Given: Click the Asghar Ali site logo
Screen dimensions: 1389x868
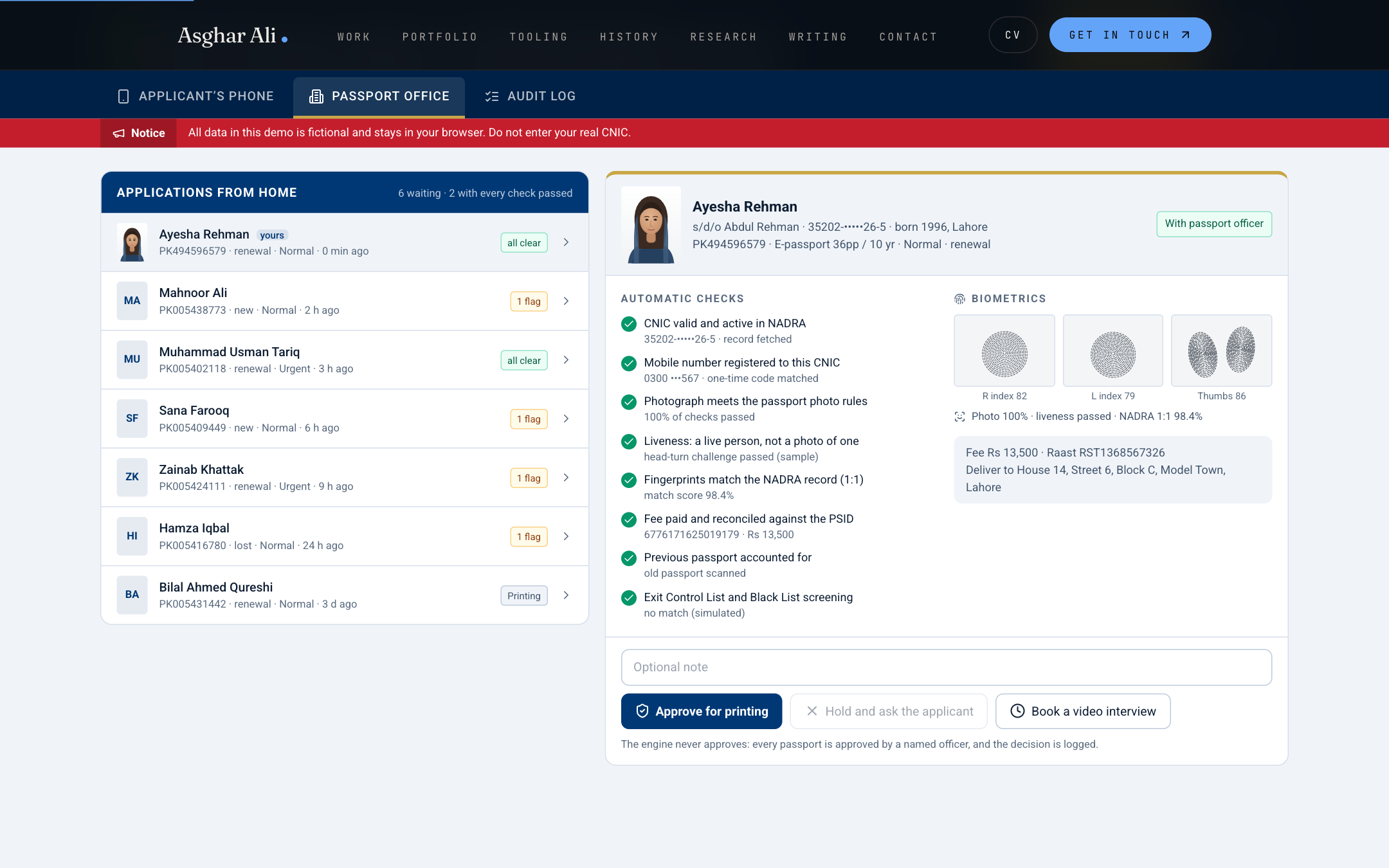Looking at the screenshot, I should pyautogui.click(x=233, y=35).
